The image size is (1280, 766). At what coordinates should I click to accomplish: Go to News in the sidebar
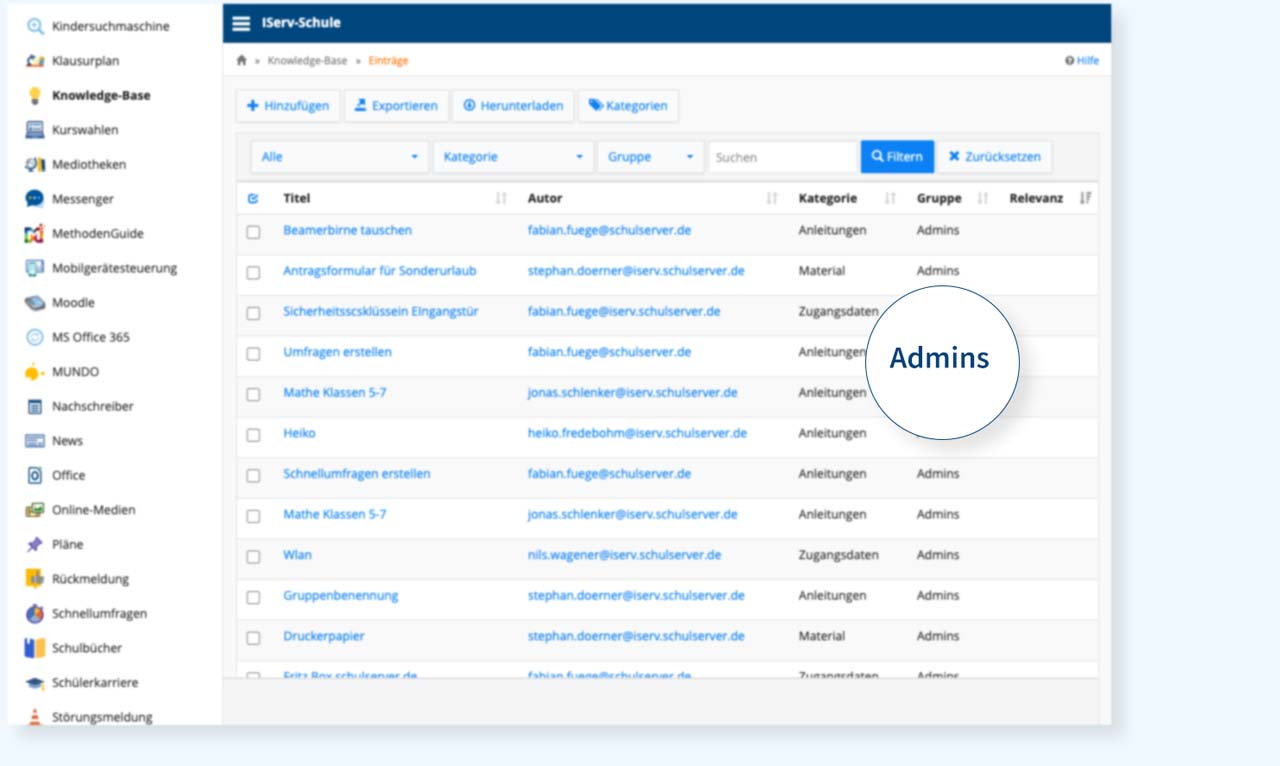pos(67,441)
